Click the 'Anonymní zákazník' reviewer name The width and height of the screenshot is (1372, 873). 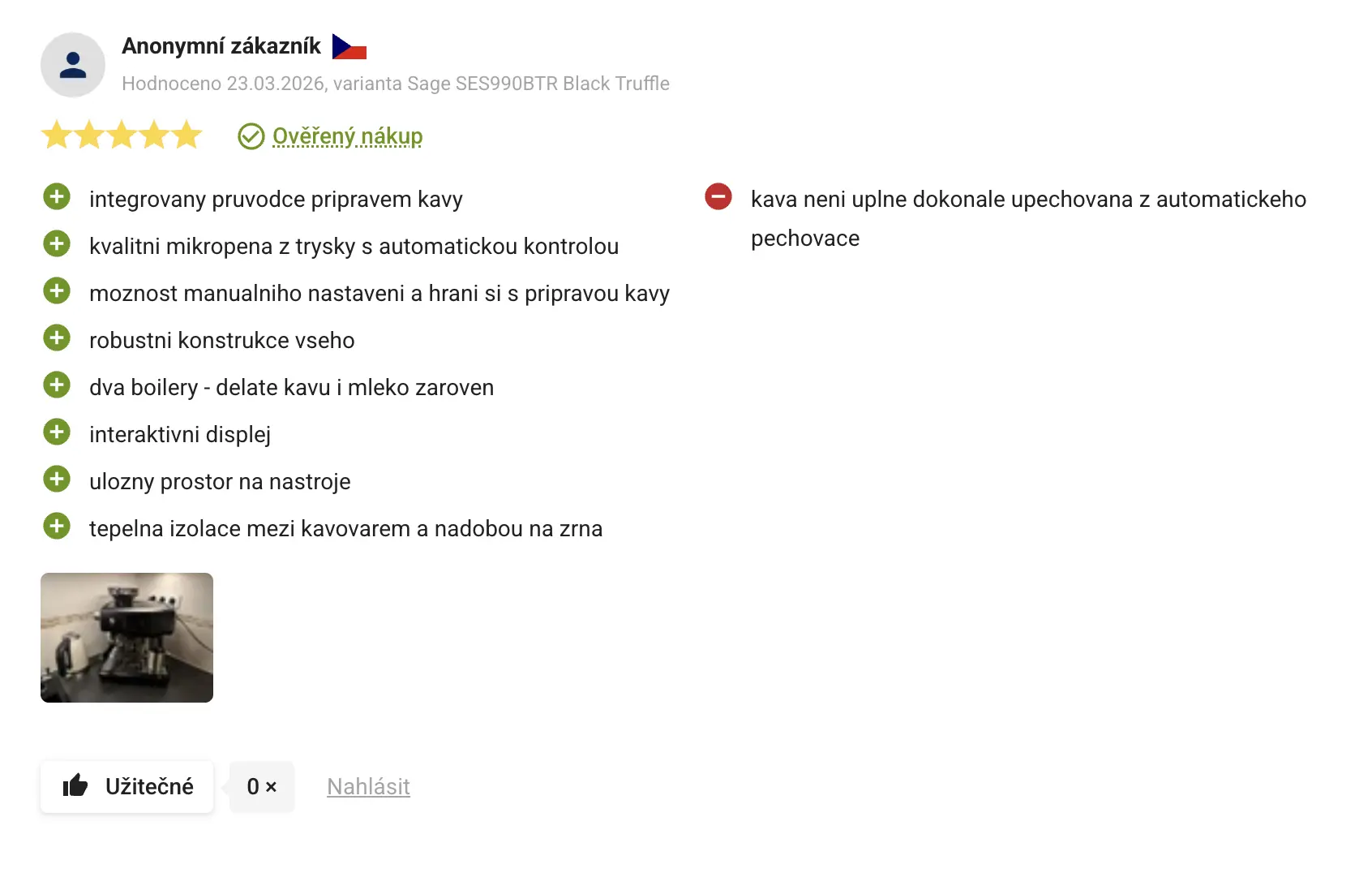[x=221, y=46]
